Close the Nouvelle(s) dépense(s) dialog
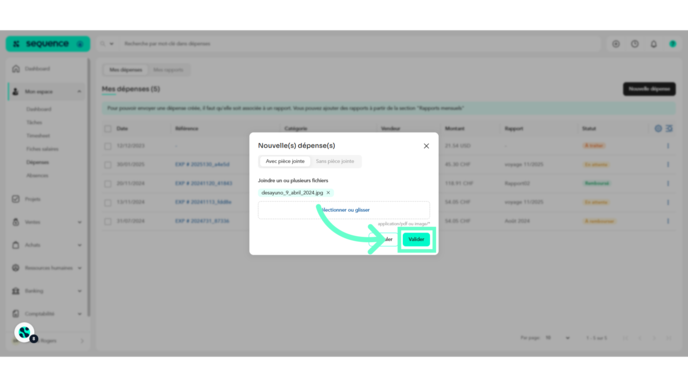Image resolution: width=688 pixels, height=387 pixels. point(426,146)
